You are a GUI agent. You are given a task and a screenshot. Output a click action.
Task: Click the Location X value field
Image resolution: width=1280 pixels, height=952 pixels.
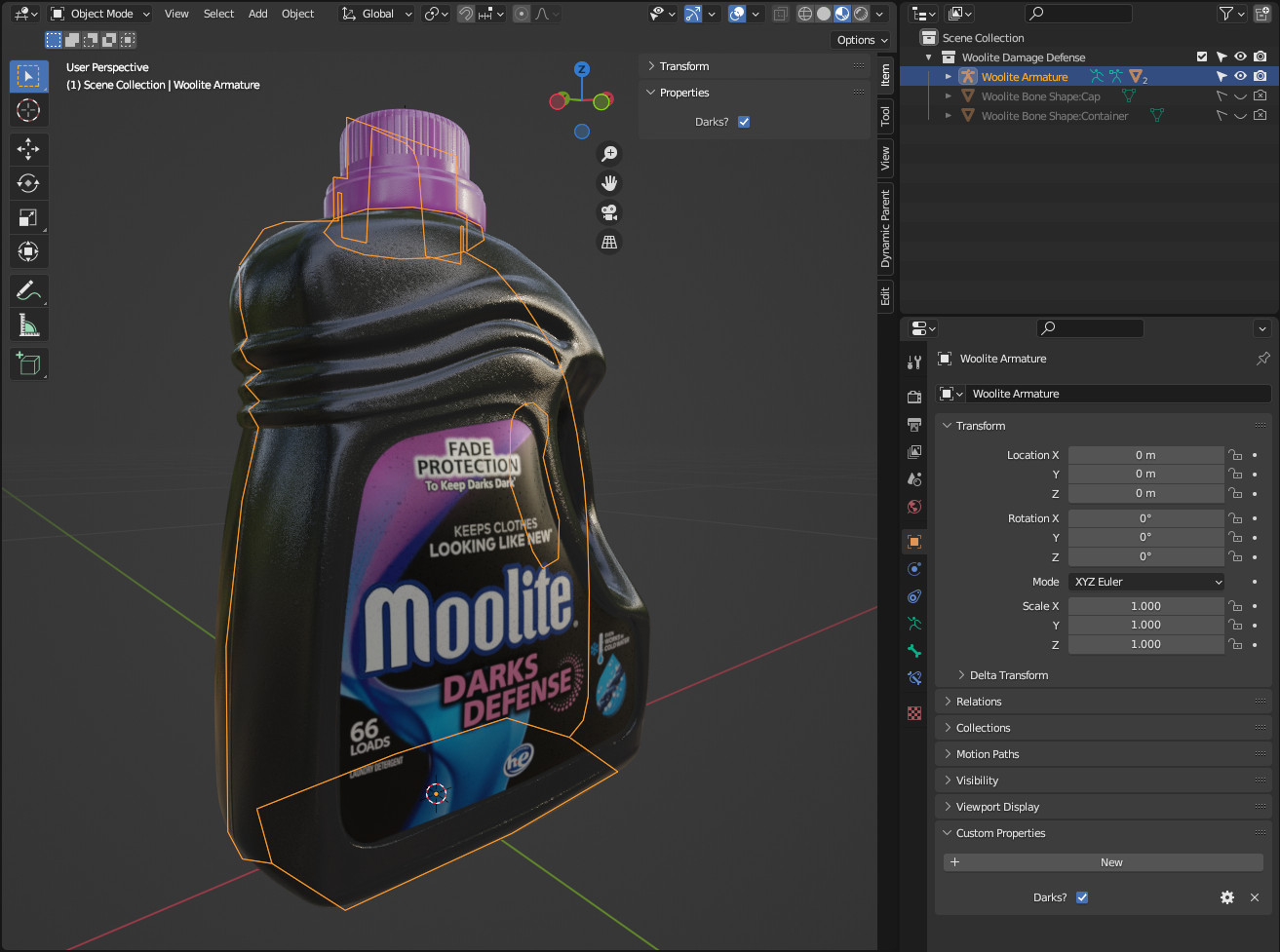(x=1144, y=455)
